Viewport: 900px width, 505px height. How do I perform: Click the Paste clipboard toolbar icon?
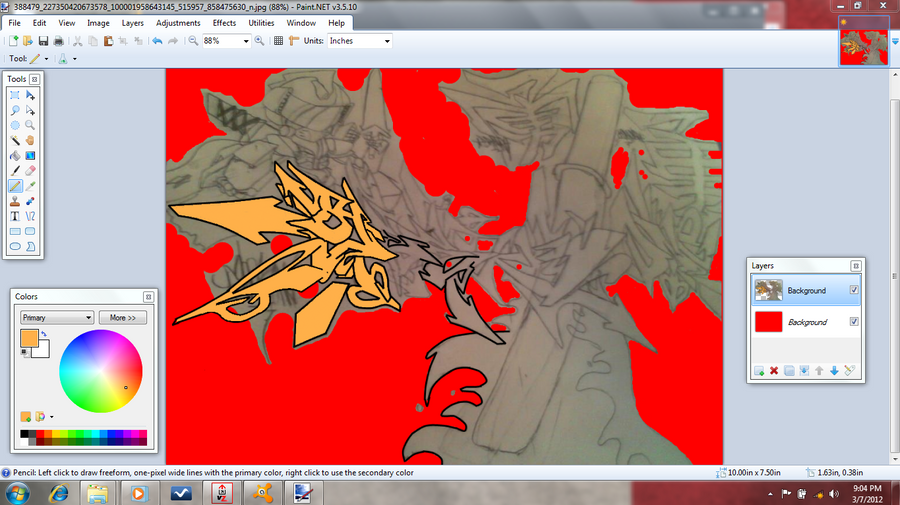pyautogui.click(x=108, y=41)
